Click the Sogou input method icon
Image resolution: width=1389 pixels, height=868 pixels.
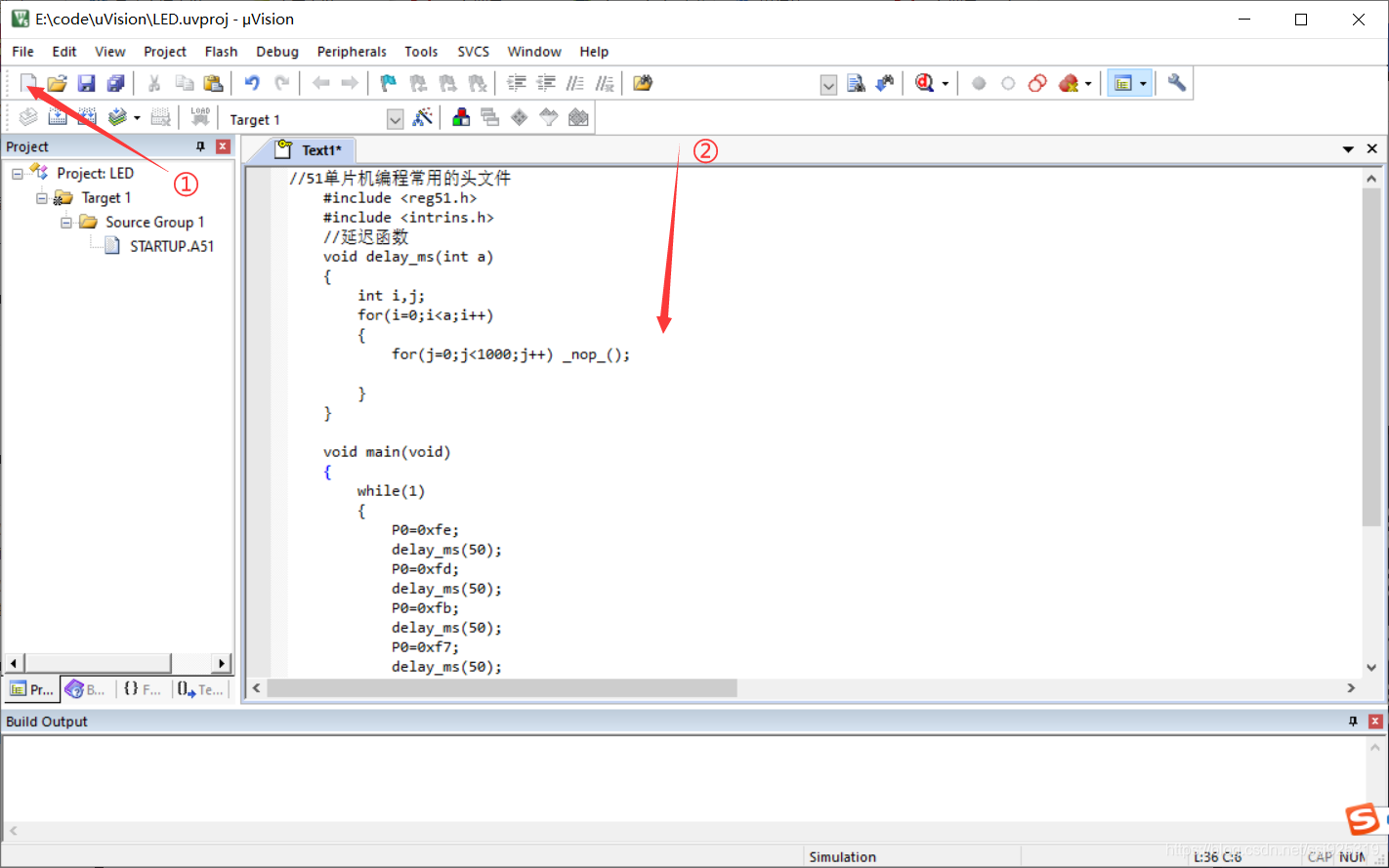pyautogui.click(x=1364, y=819)
